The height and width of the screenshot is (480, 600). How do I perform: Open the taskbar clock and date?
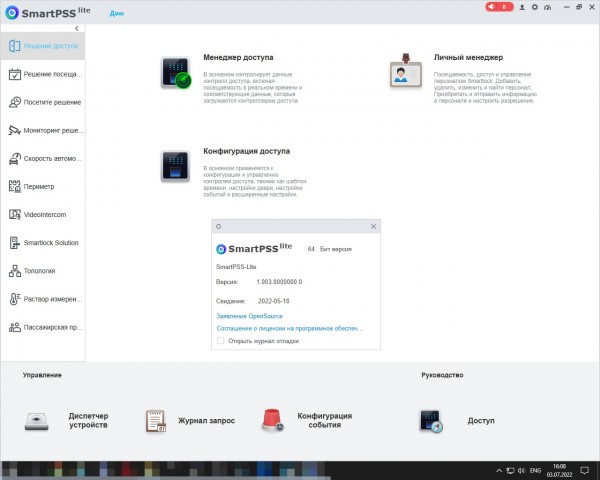coord(559,470)
